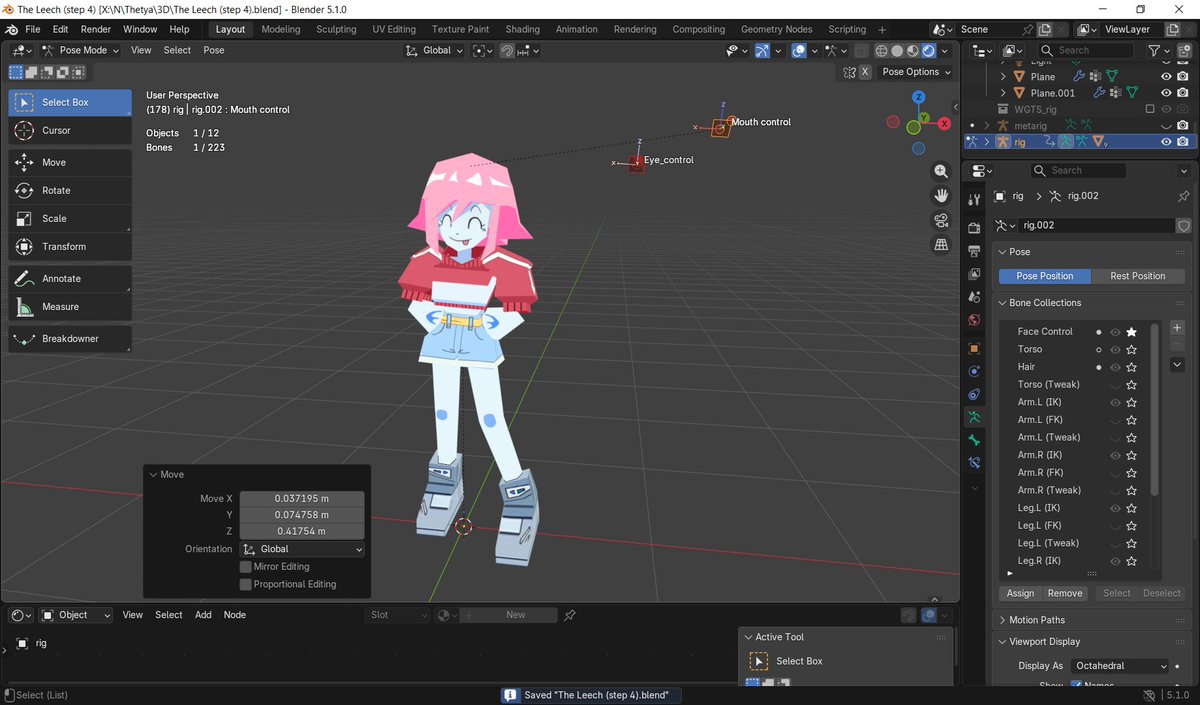Show the Torso (Tweak) collection
Screen dimensions: 1200x705
[1115, 385]
